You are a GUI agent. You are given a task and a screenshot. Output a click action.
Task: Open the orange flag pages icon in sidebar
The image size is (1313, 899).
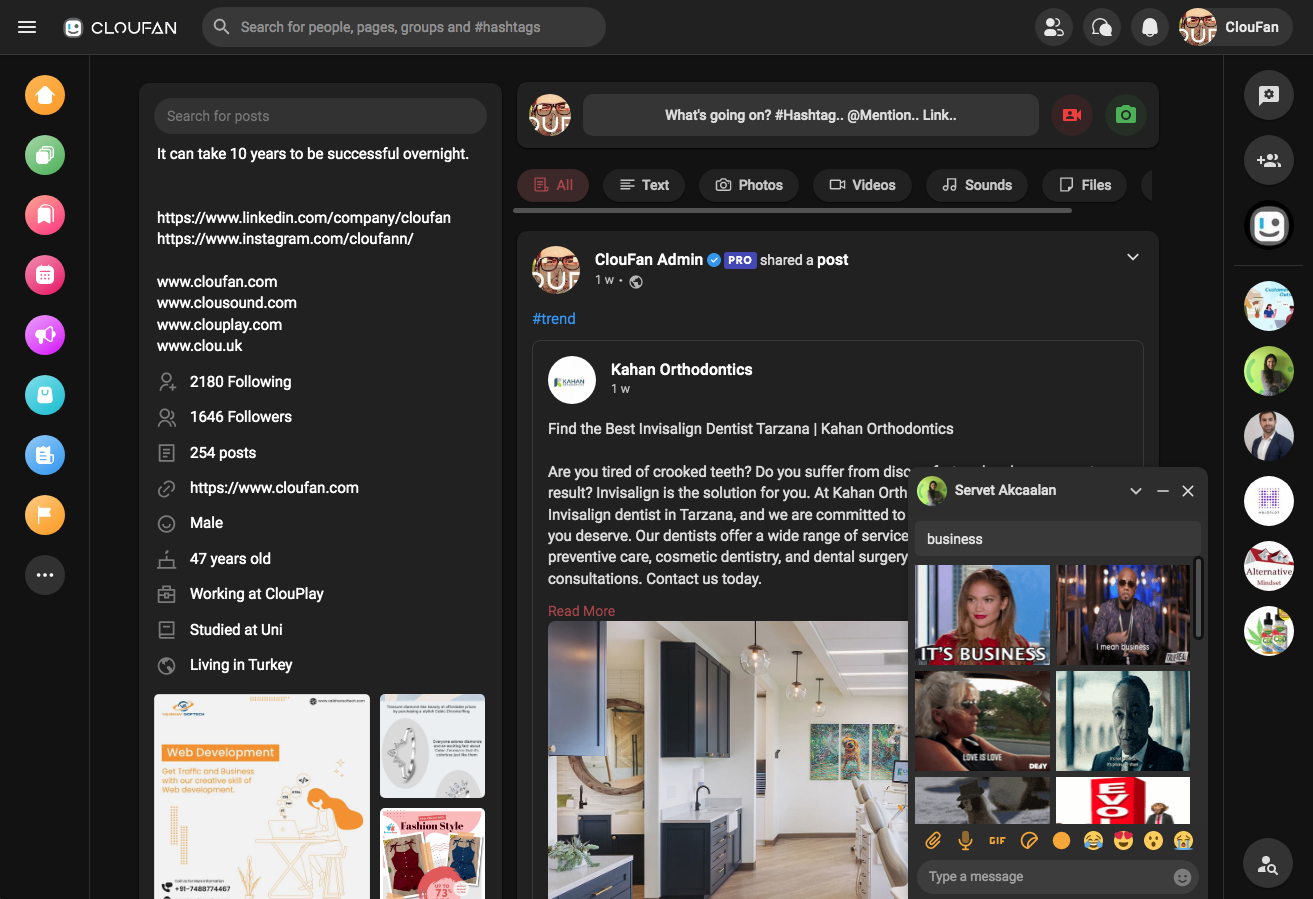point(45,515)
